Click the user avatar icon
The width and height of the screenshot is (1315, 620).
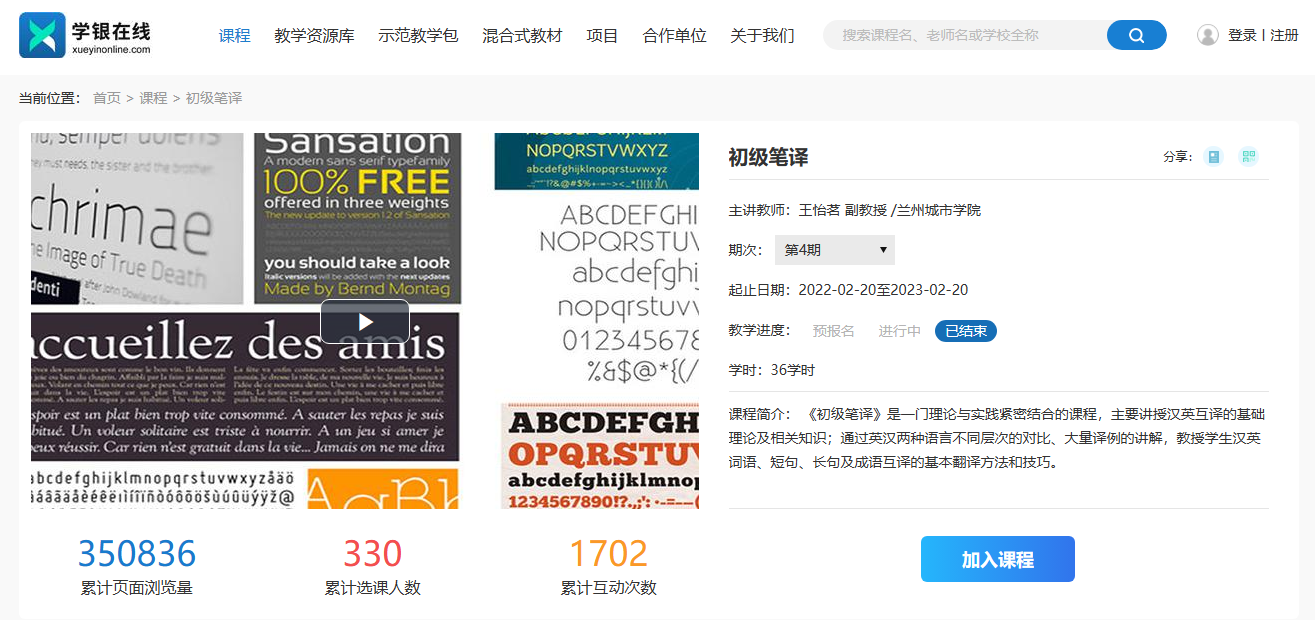pyautogui.click(x=1208, y=35)
